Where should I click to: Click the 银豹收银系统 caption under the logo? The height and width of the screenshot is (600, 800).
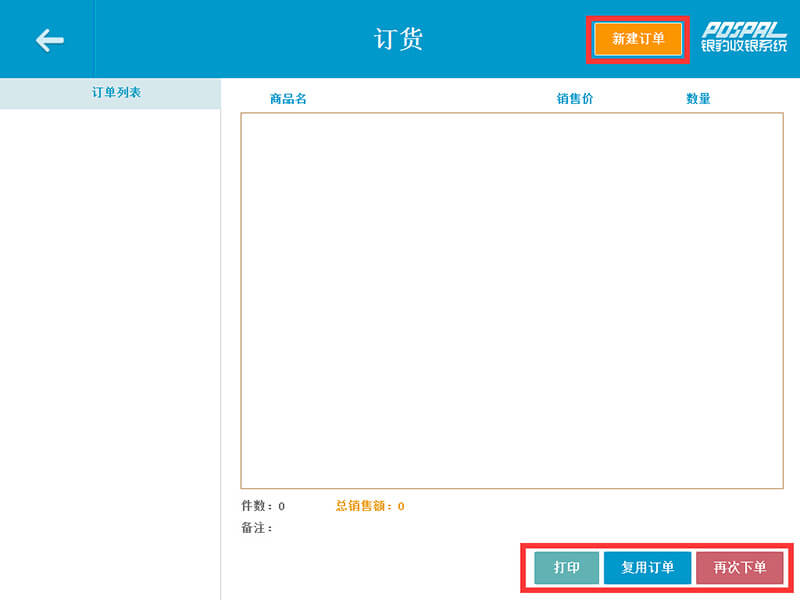(743, 47)
